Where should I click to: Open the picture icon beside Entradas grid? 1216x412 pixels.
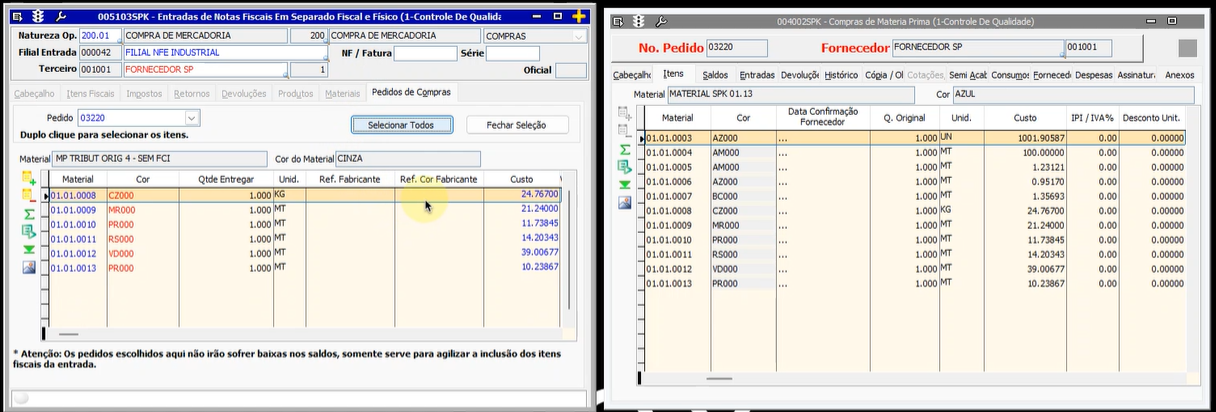click(x=28, y=267)
